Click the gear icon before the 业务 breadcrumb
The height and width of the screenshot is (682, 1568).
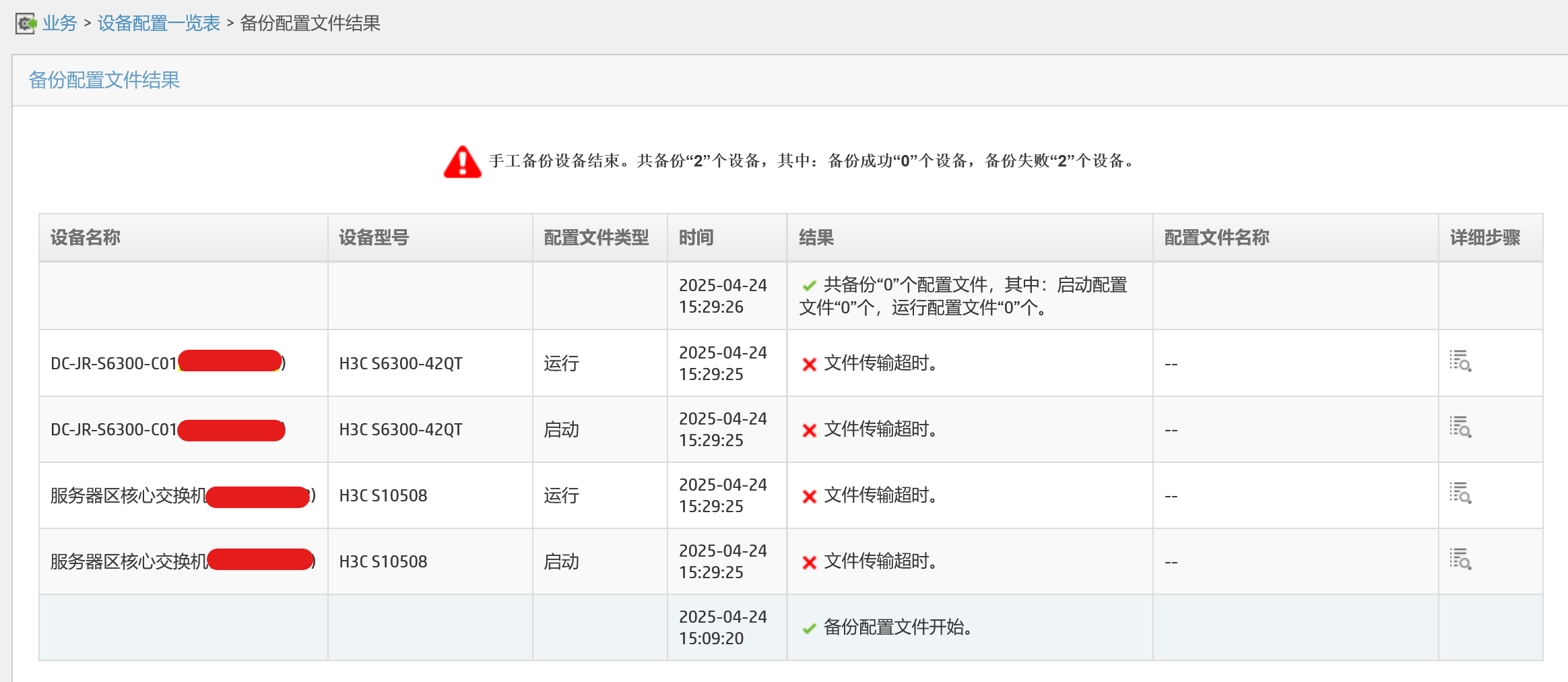[x=26, y=24]
